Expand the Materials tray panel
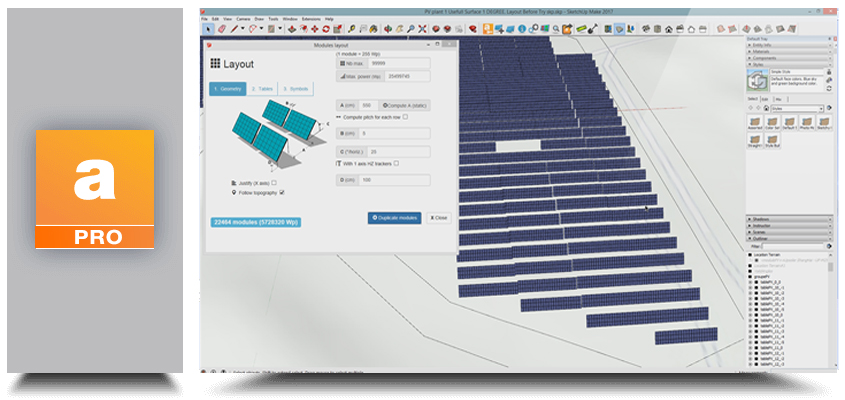 [790, 52]
